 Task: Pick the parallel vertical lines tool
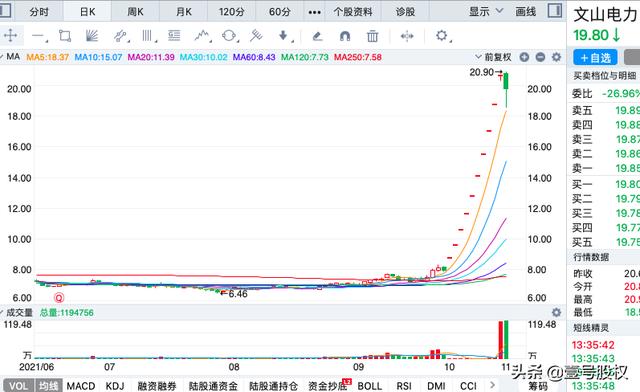click(x=147, y=36)
